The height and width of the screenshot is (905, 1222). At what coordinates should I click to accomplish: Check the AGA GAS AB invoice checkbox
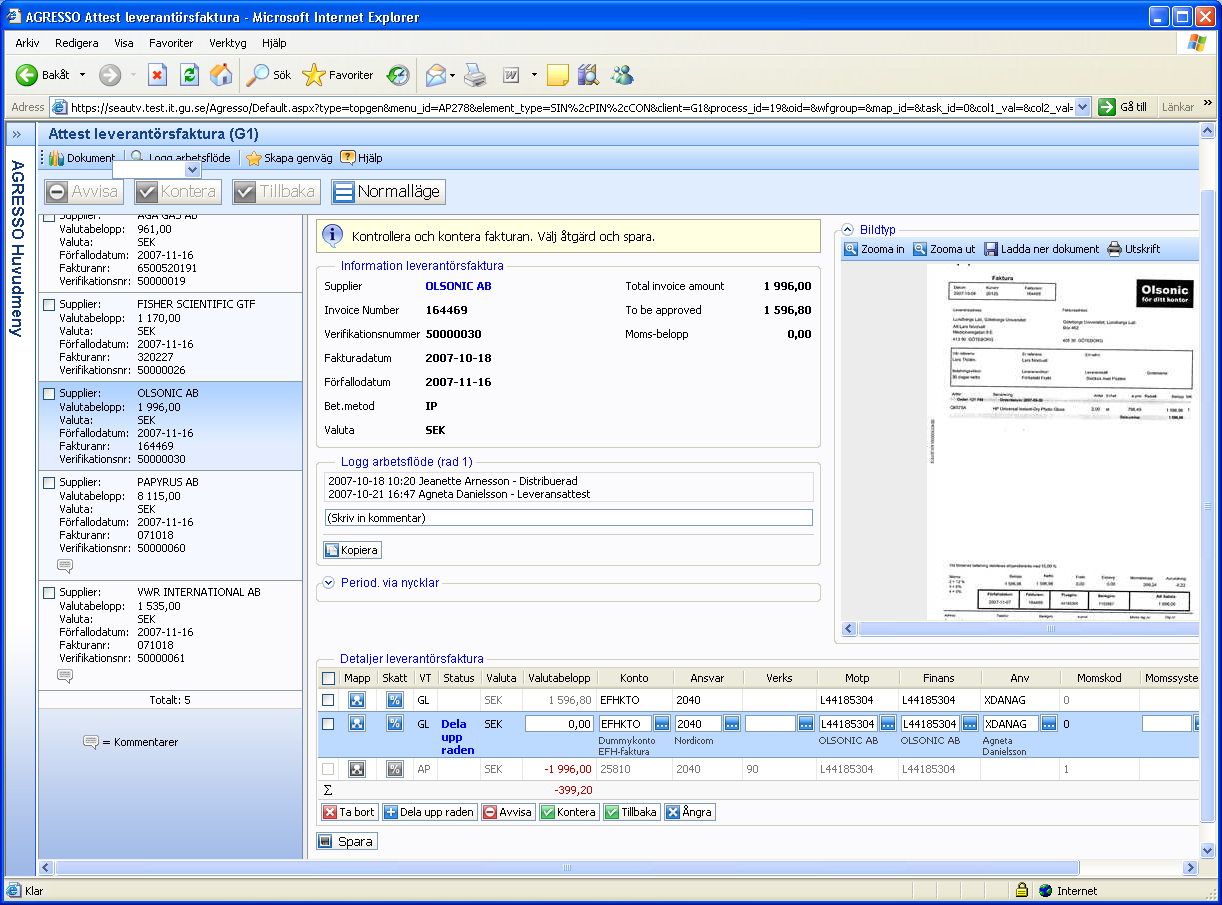[49, 217]
